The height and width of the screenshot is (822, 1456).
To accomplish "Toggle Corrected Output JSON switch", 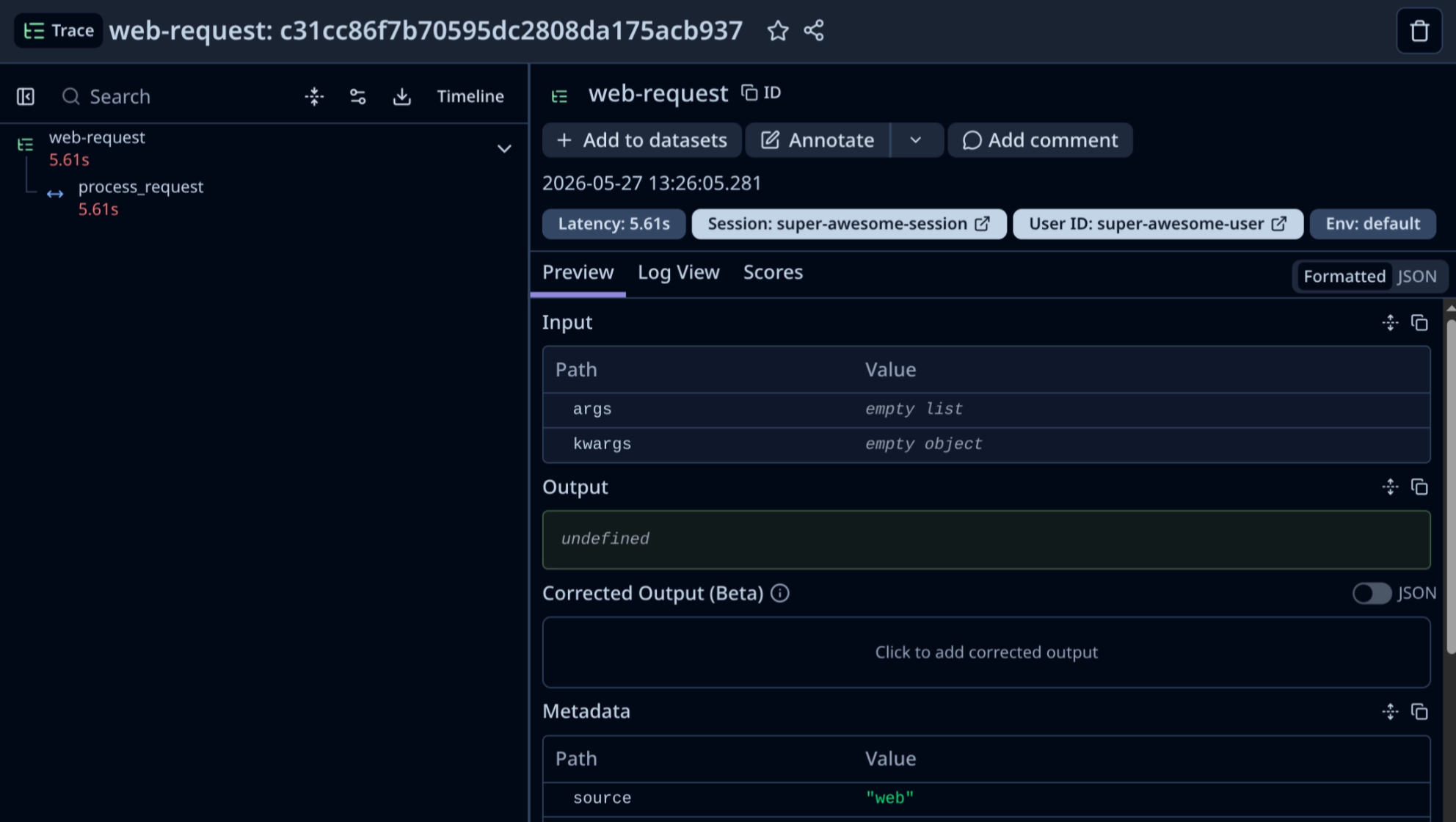I will coord(1372,593).
